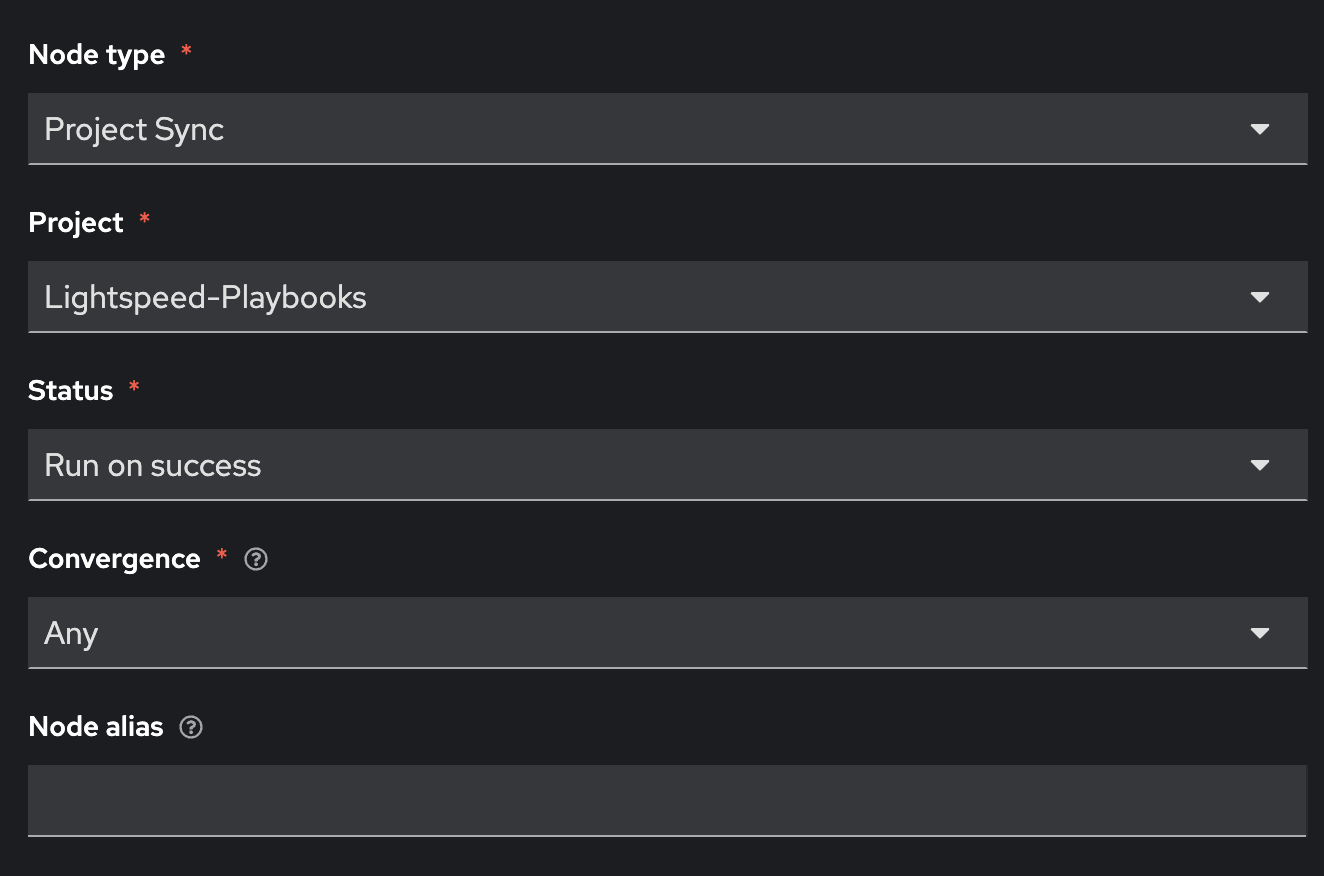This screenshot has height=876, width=1324.
Task: Click the 'Run on success' selected value
Action: 153,466
